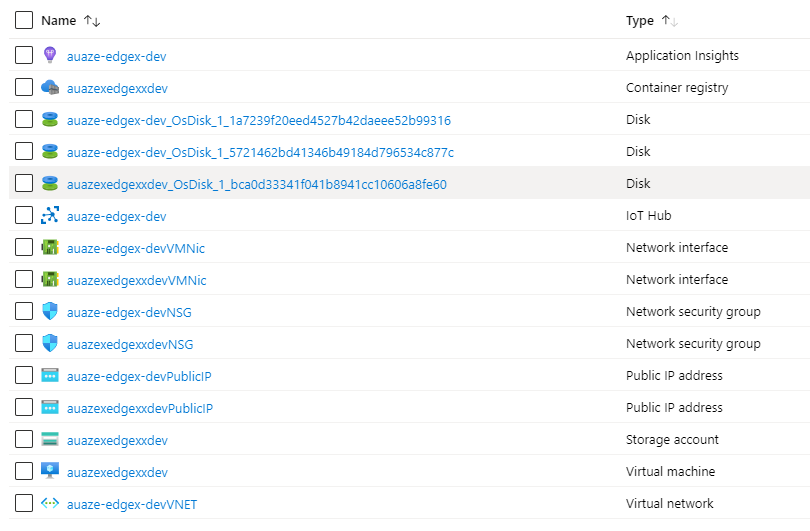Check the OsDisk_1_5721462bd413 row checkbox
Image resolution: width=810 pixels, height=531 pixels.
tap(24, 151)
